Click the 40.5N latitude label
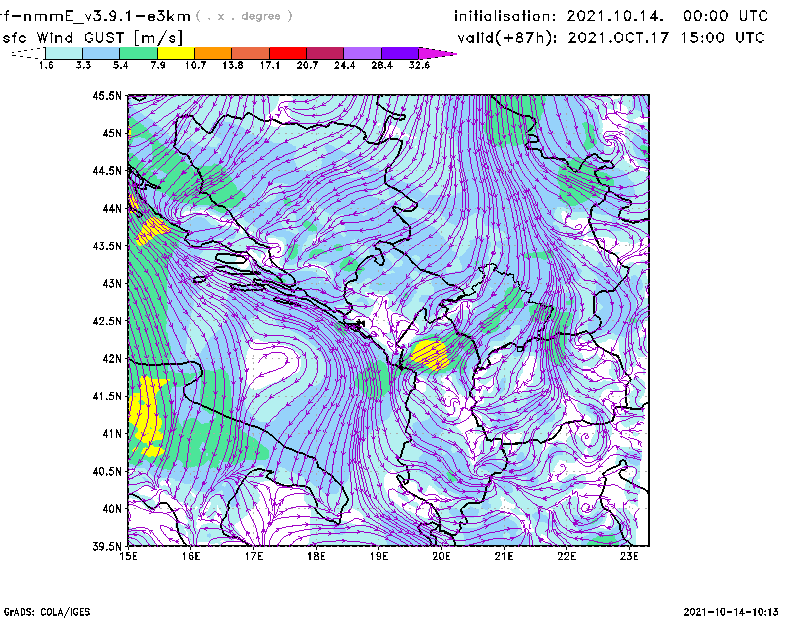 coord(107,471)
